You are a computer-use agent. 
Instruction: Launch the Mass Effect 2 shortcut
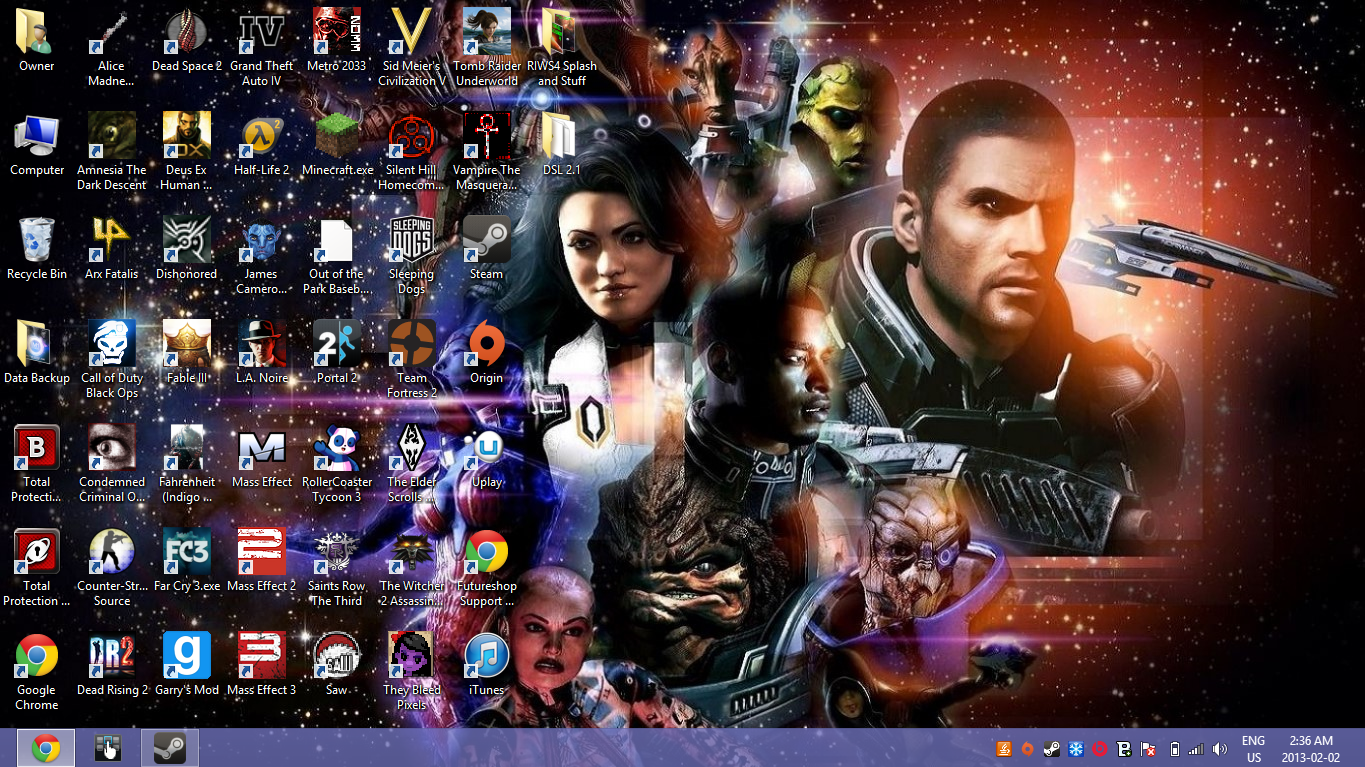(x=262, y=562)
